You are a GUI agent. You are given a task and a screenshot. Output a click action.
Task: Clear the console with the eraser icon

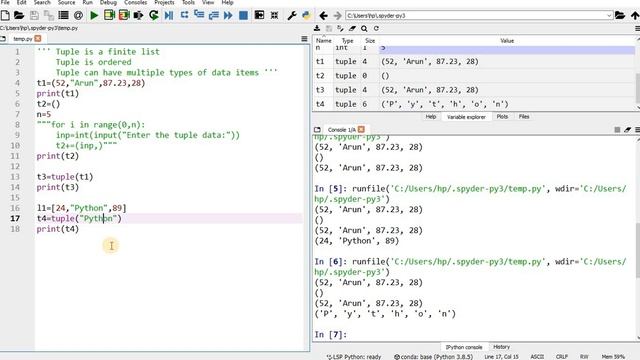coord(627,129)
